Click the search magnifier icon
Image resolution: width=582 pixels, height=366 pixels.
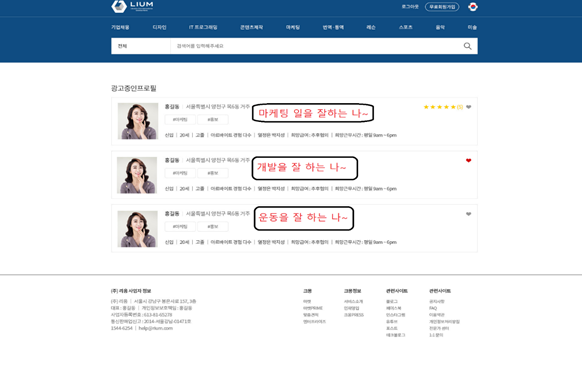[467, 46]
